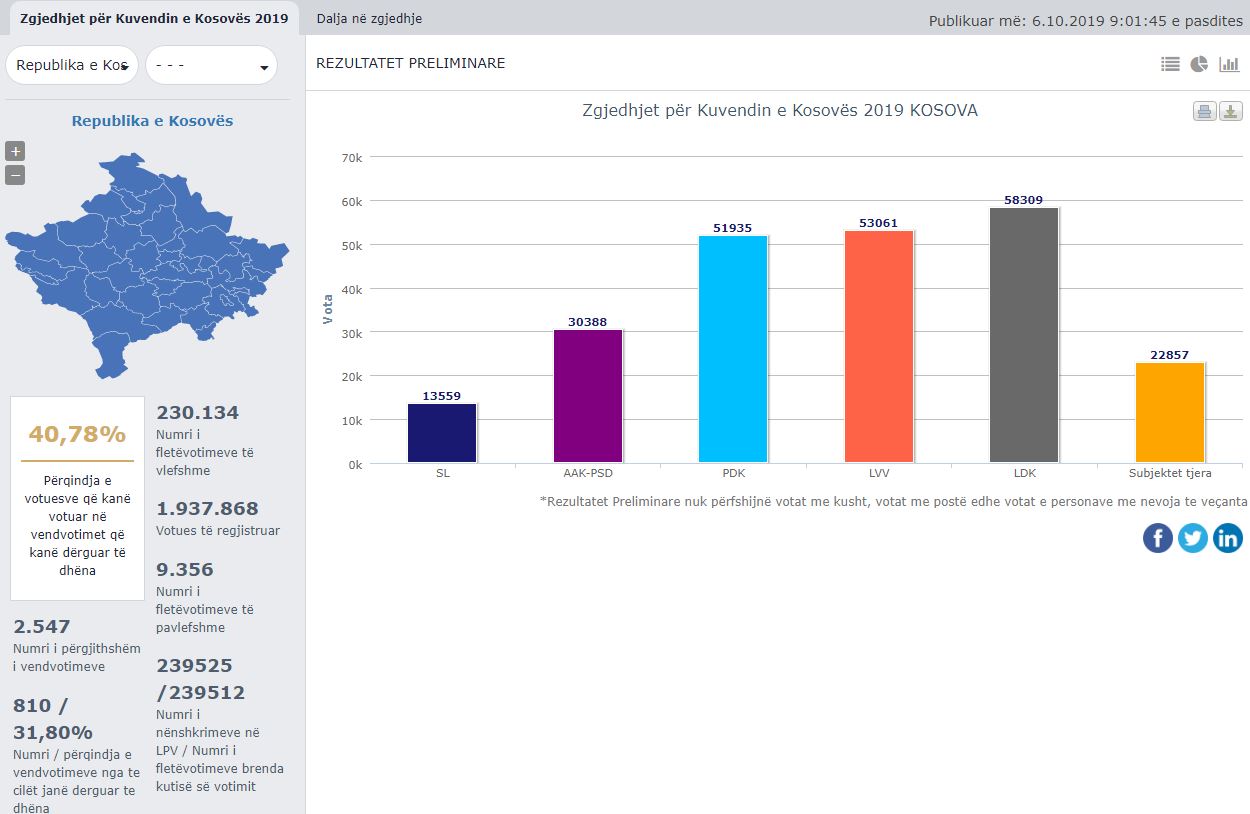Click the LVV red-orange bar
Screen dimensions: 1250x814
[x=878, y=346]
